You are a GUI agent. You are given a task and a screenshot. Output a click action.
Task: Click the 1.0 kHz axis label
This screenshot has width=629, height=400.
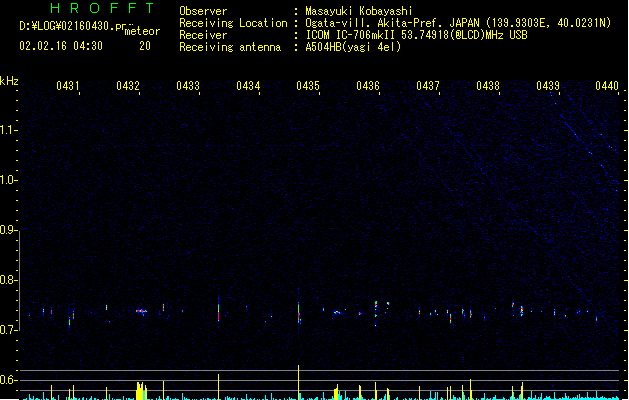point(8,180)
